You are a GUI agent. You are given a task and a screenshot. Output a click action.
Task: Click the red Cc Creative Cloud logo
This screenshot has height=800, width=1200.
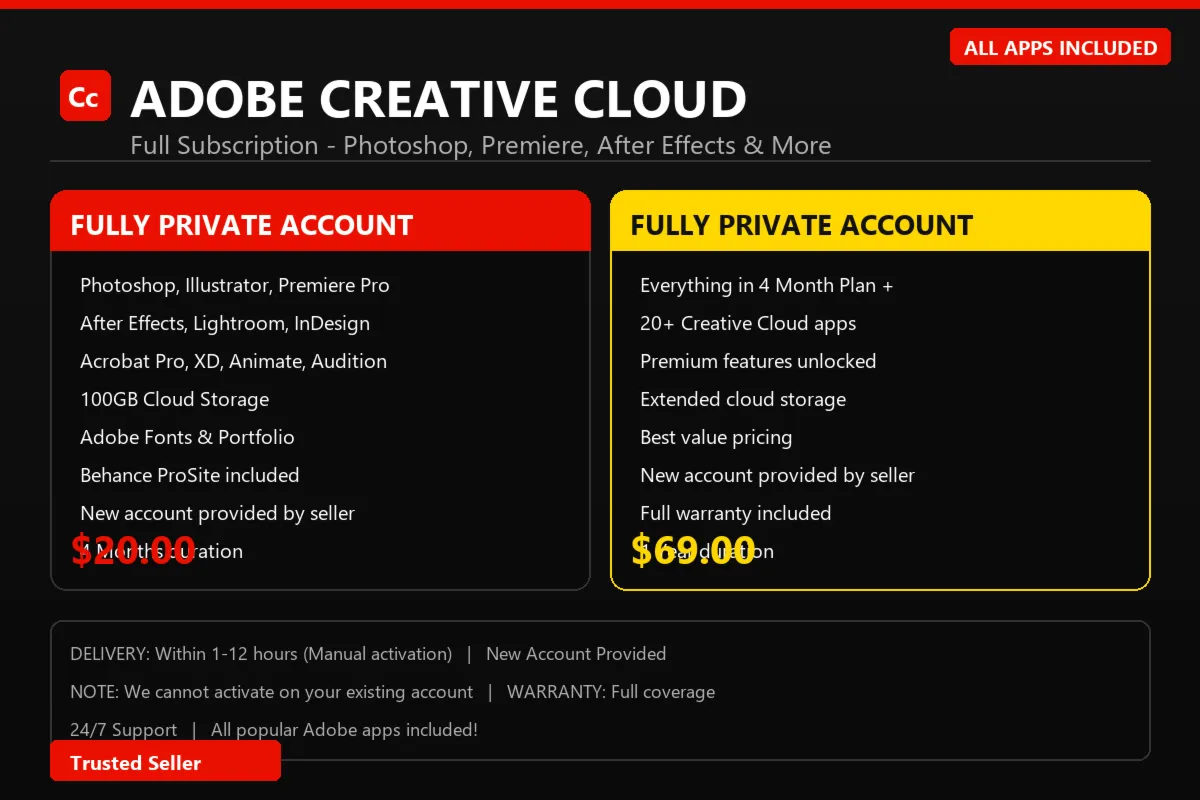pos(85,96)
